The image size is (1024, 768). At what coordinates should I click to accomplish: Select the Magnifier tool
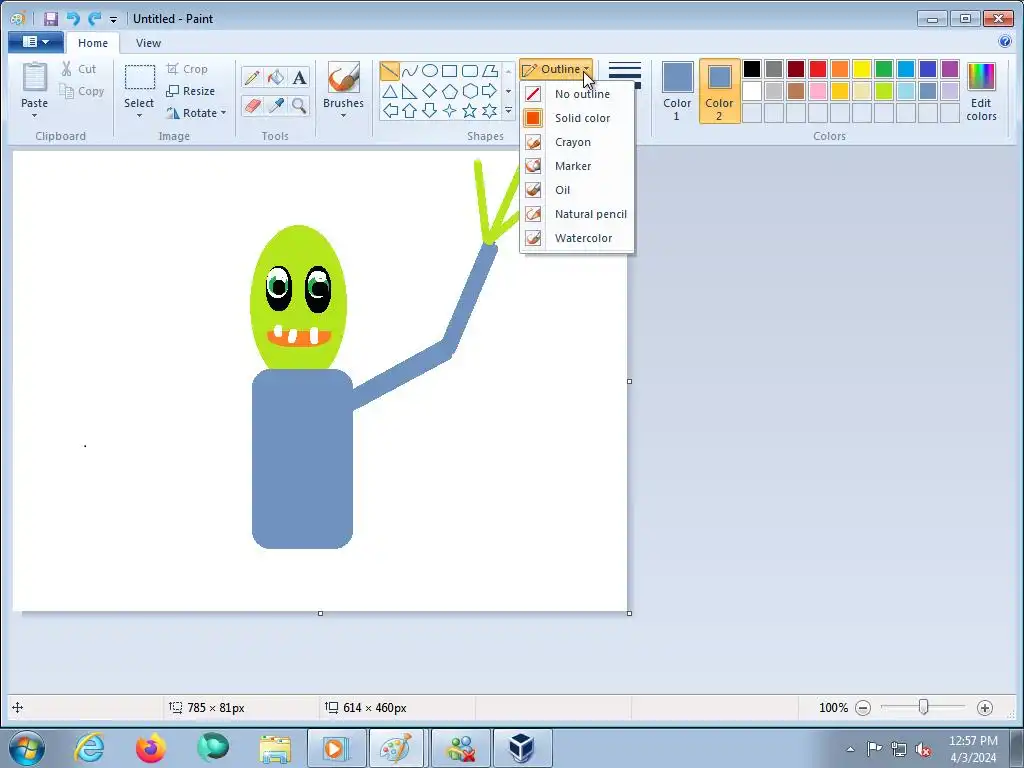coord(299,105)
